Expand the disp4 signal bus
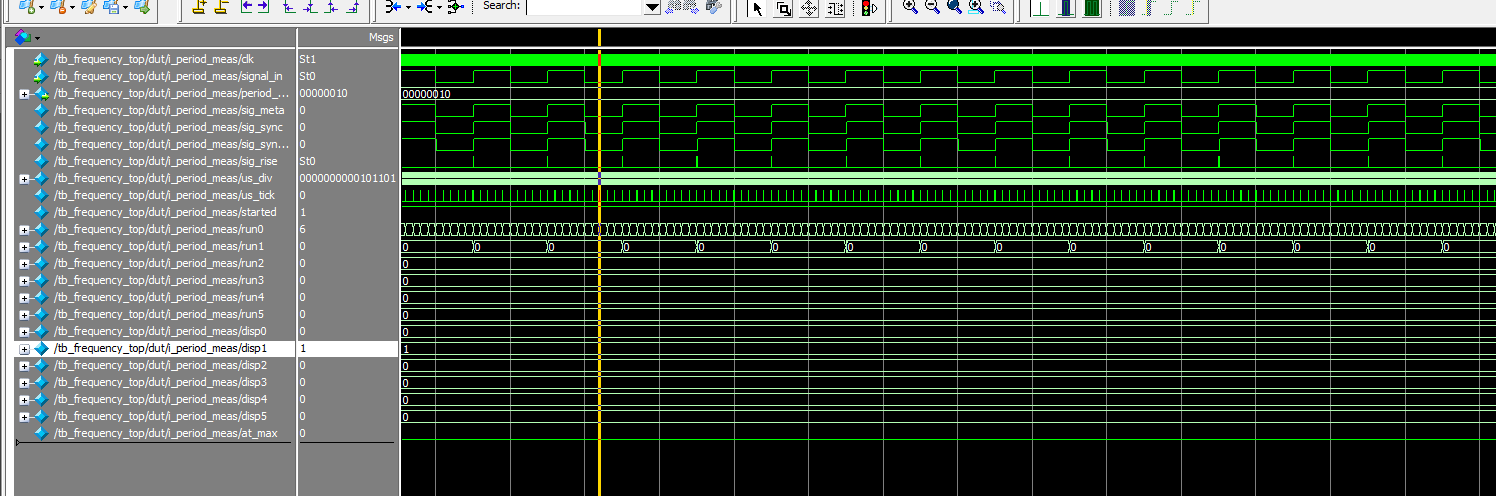This screenshot has height=496, width=1496. pyautogui.click(x=24, y=400)
